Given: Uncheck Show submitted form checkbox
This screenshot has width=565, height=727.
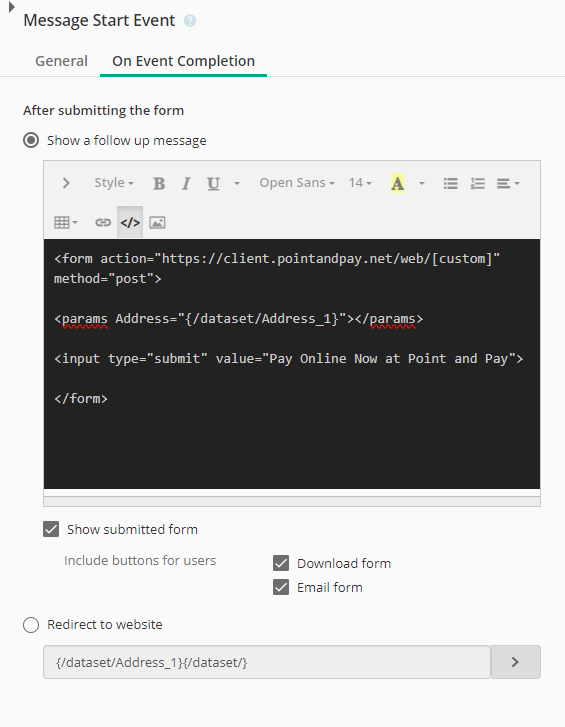Looking at the screenshot, I should [x=51, y=529].
